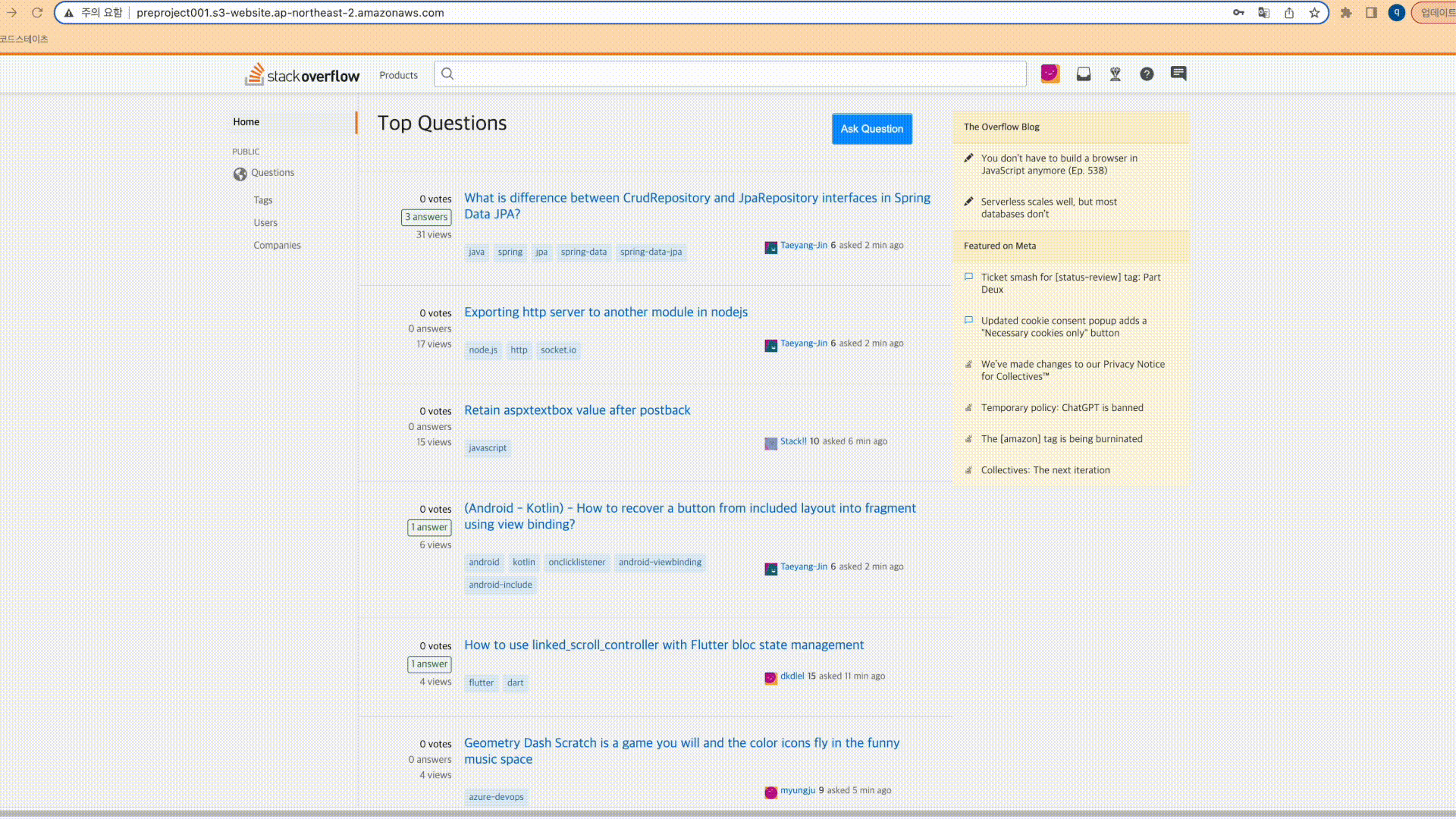The image size is (1456, 819).
Task: Open the chat bubble icon in header
Action: (x=1178, y=74)
